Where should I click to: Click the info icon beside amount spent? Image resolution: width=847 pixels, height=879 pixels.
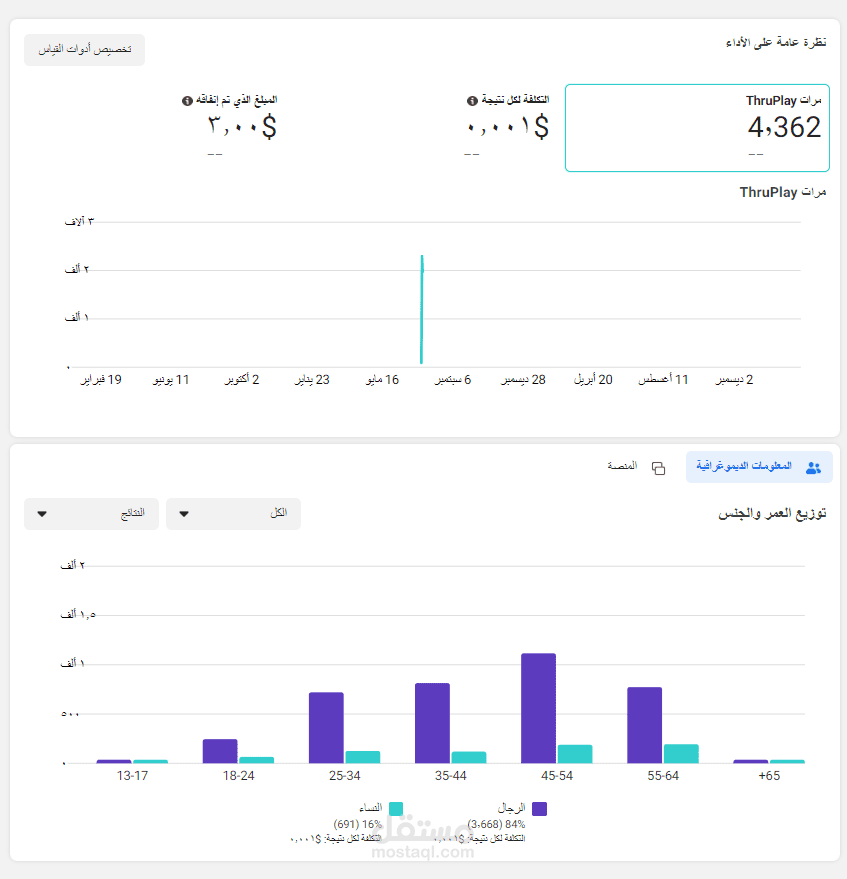pos(187,100)
